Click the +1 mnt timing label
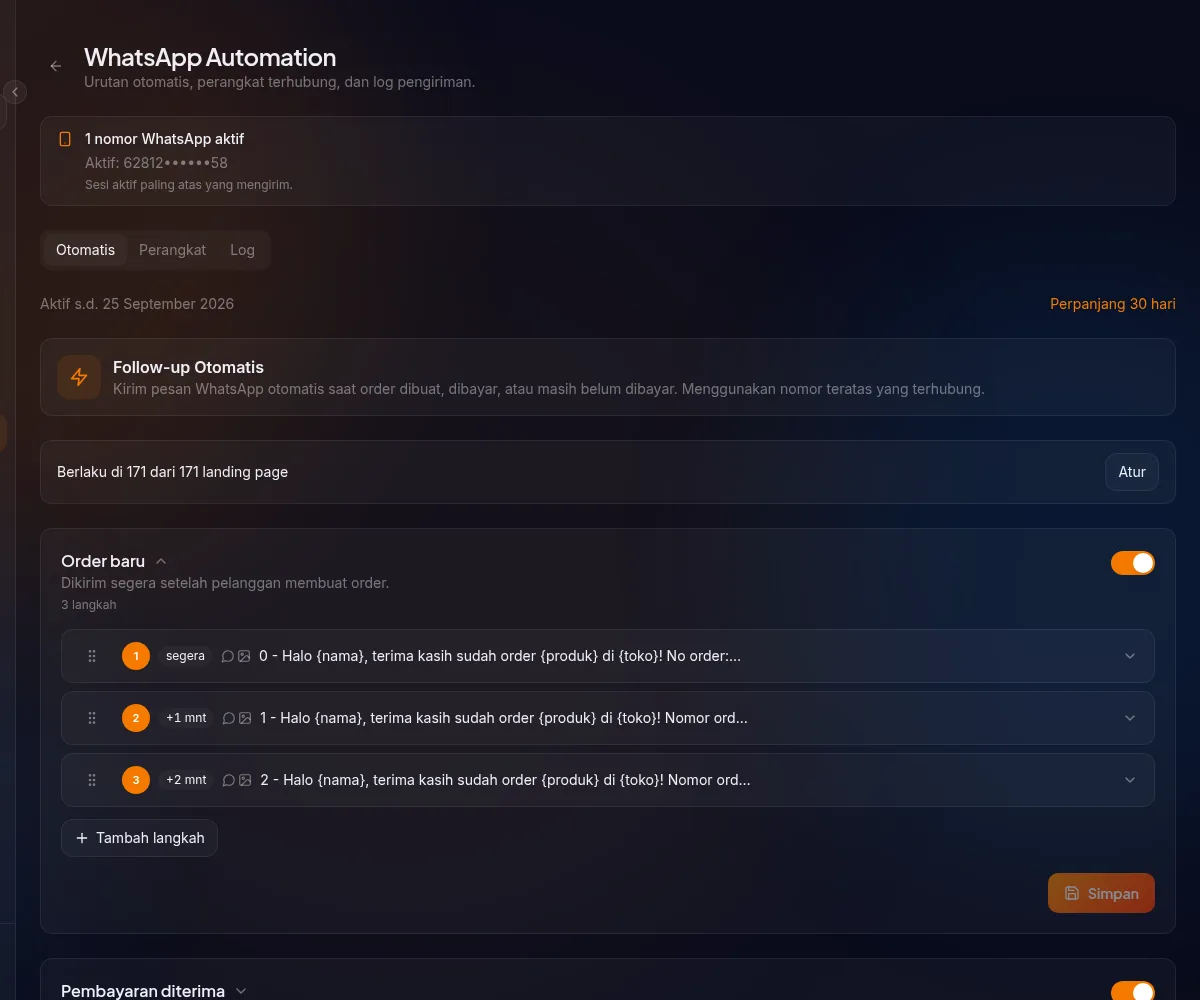 [x=186, y=718]
